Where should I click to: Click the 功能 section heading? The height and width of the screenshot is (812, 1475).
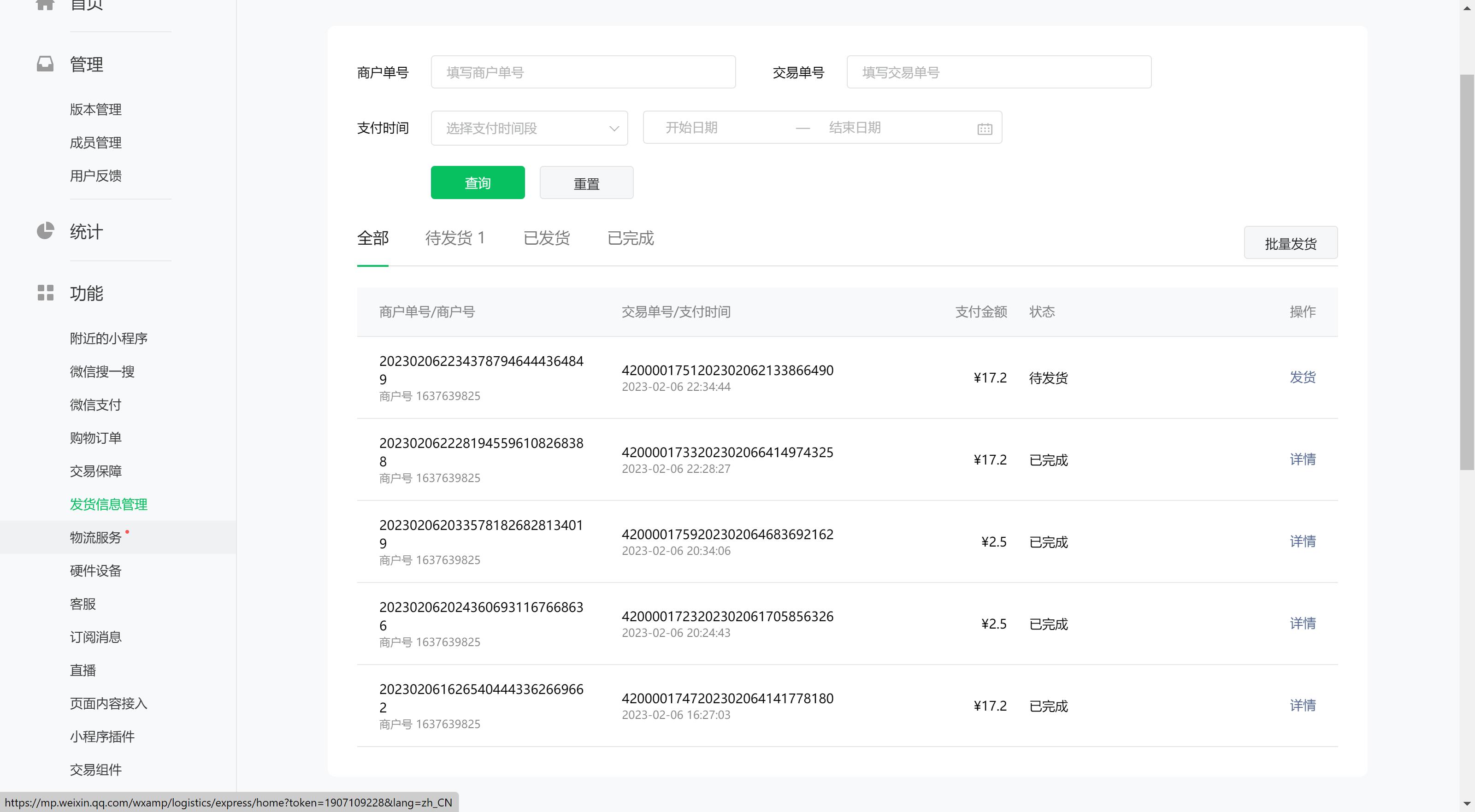[87, 293]
